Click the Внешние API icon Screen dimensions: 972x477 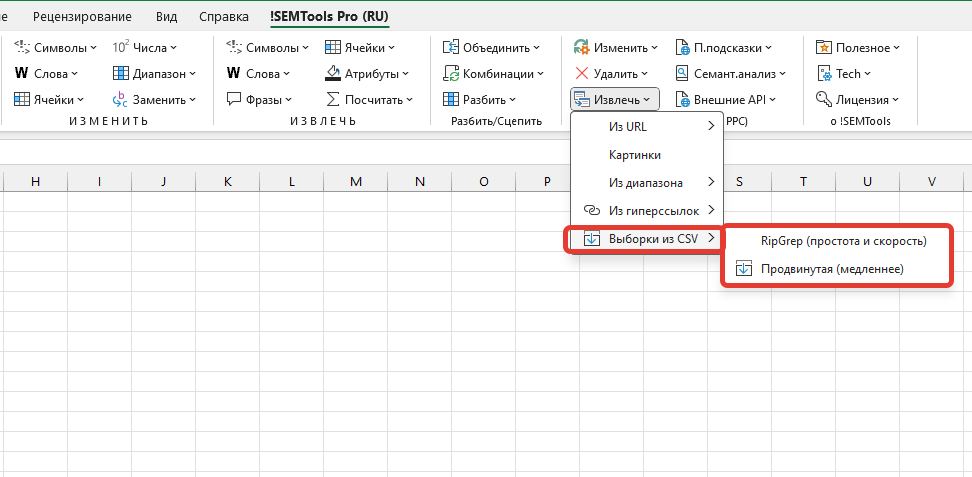point(683,99)
